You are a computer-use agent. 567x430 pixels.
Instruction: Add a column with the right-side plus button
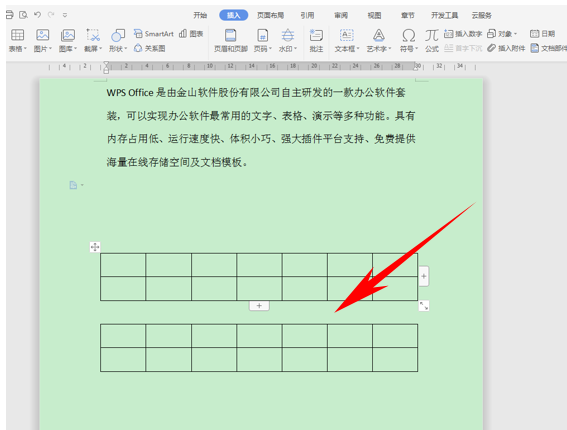(x=424, y=276)
